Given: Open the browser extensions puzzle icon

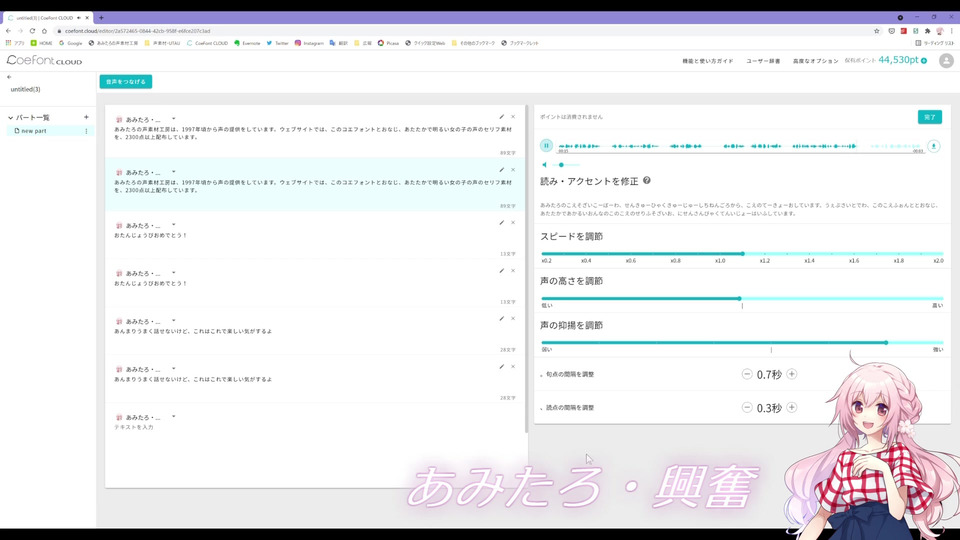Looking at the screenshot, I should point(927,31).
